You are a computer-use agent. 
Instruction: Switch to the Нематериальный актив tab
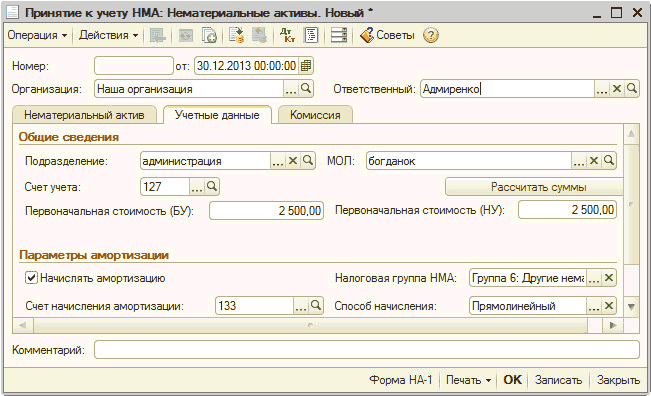[x=84, y=115]
